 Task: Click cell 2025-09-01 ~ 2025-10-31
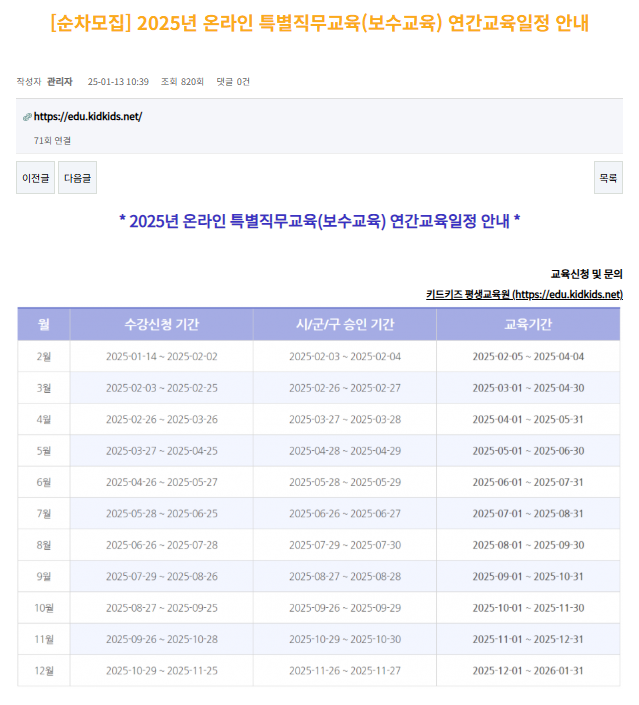tap(528, 576)
